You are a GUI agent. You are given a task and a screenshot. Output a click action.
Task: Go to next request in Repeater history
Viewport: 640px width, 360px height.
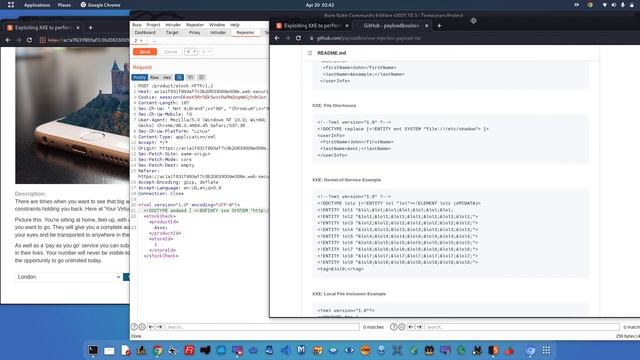204,52
